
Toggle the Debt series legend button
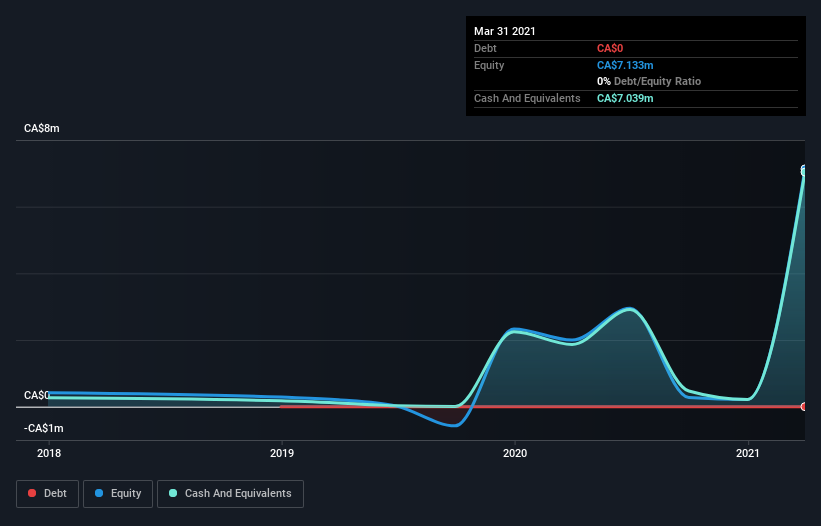click(x=47, y=494)
